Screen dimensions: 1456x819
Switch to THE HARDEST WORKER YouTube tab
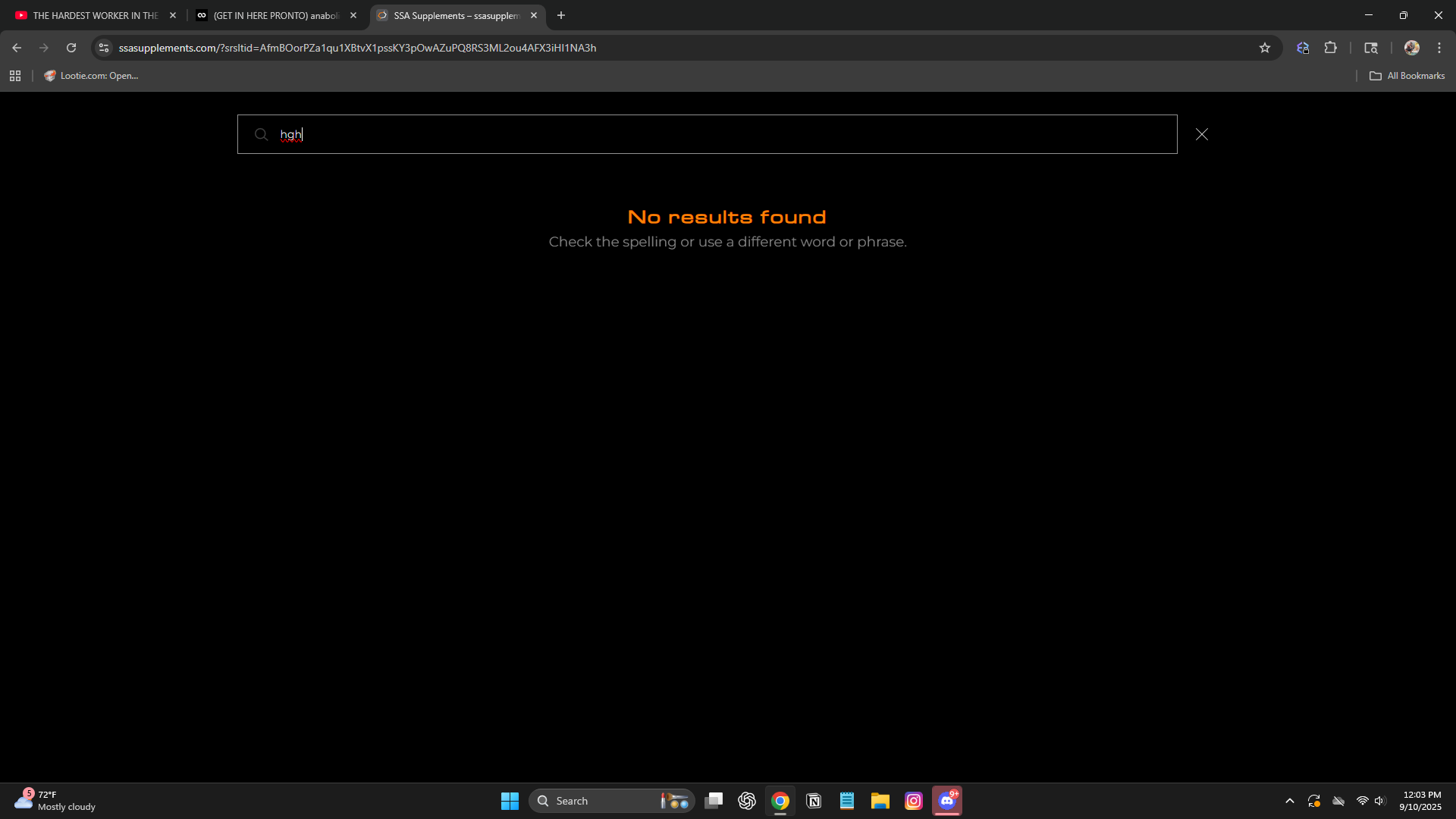[x=93, y=15]
